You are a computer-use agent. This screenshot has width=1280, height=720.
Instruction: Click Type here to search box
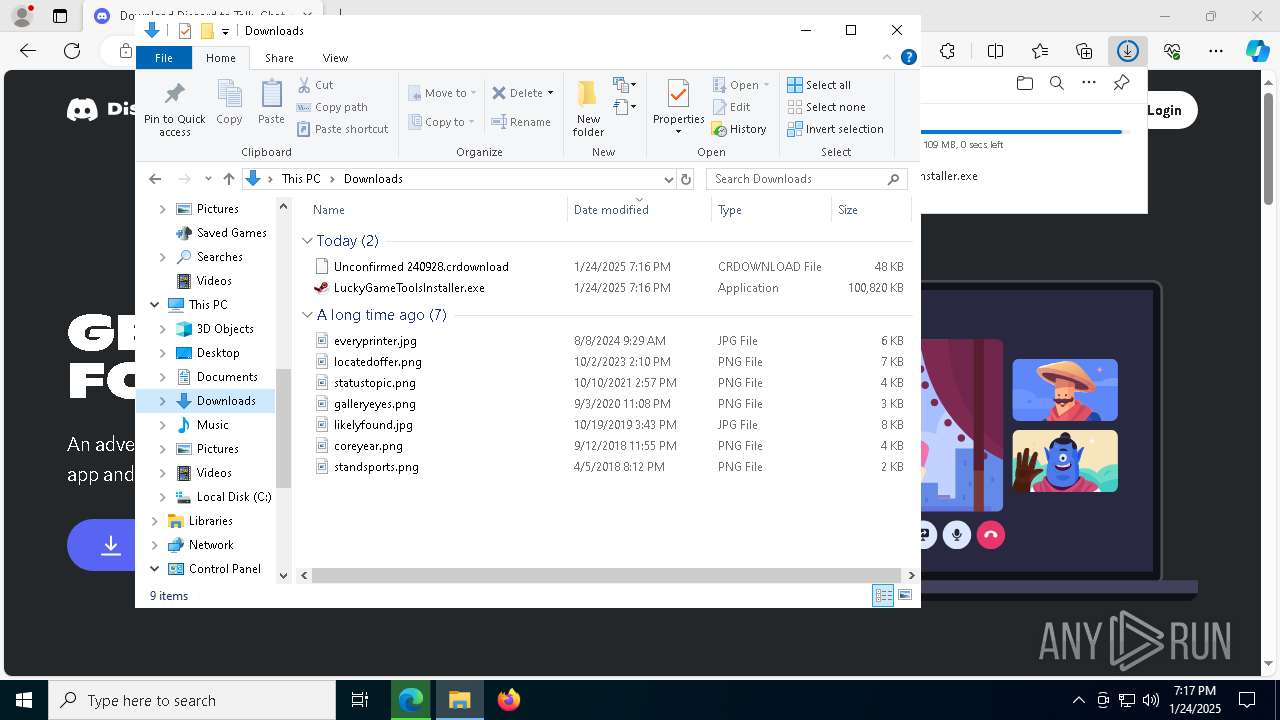tap(192, 701)
